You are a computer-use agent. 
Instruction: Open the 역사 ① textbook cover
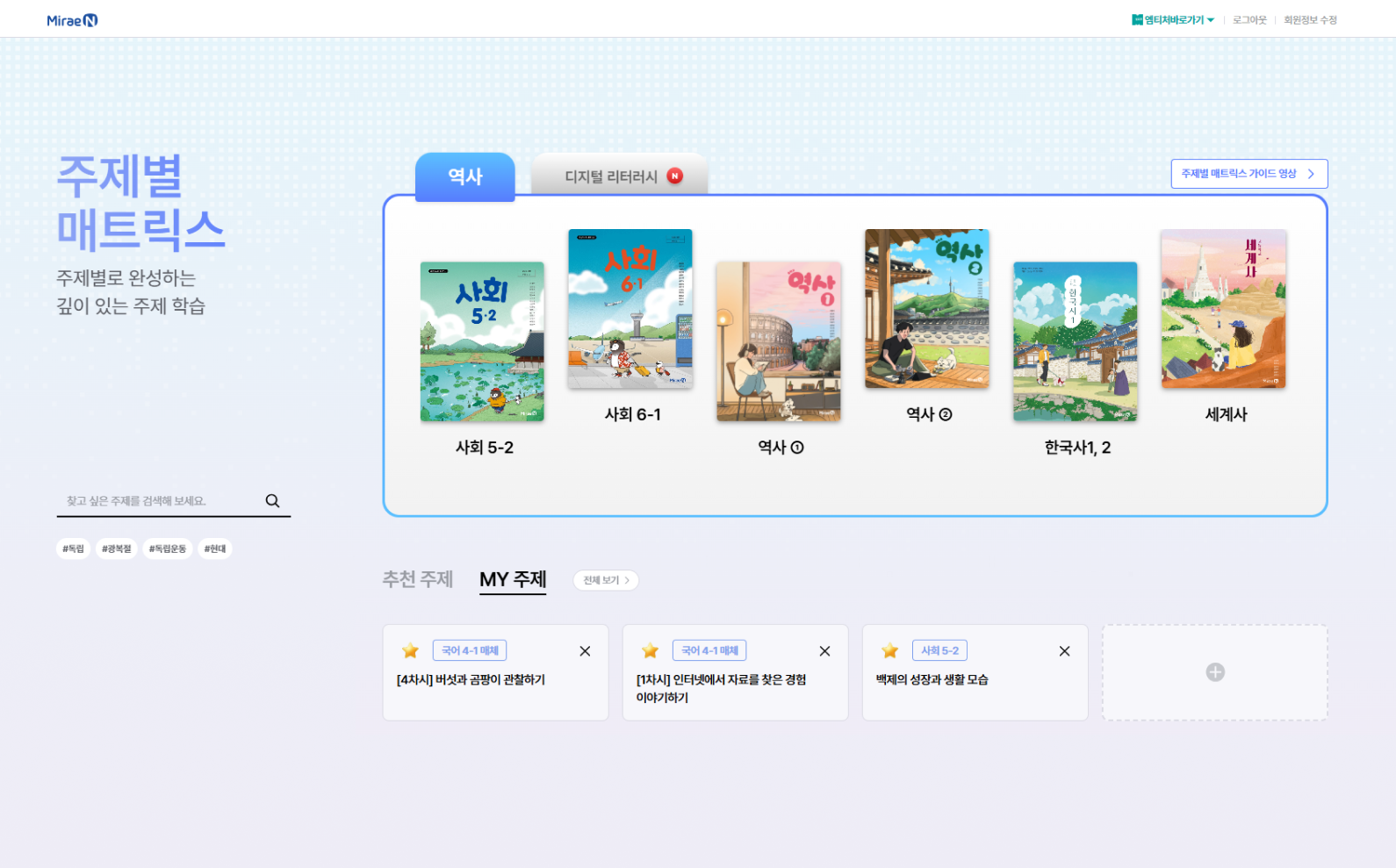(x=778, y=341)
